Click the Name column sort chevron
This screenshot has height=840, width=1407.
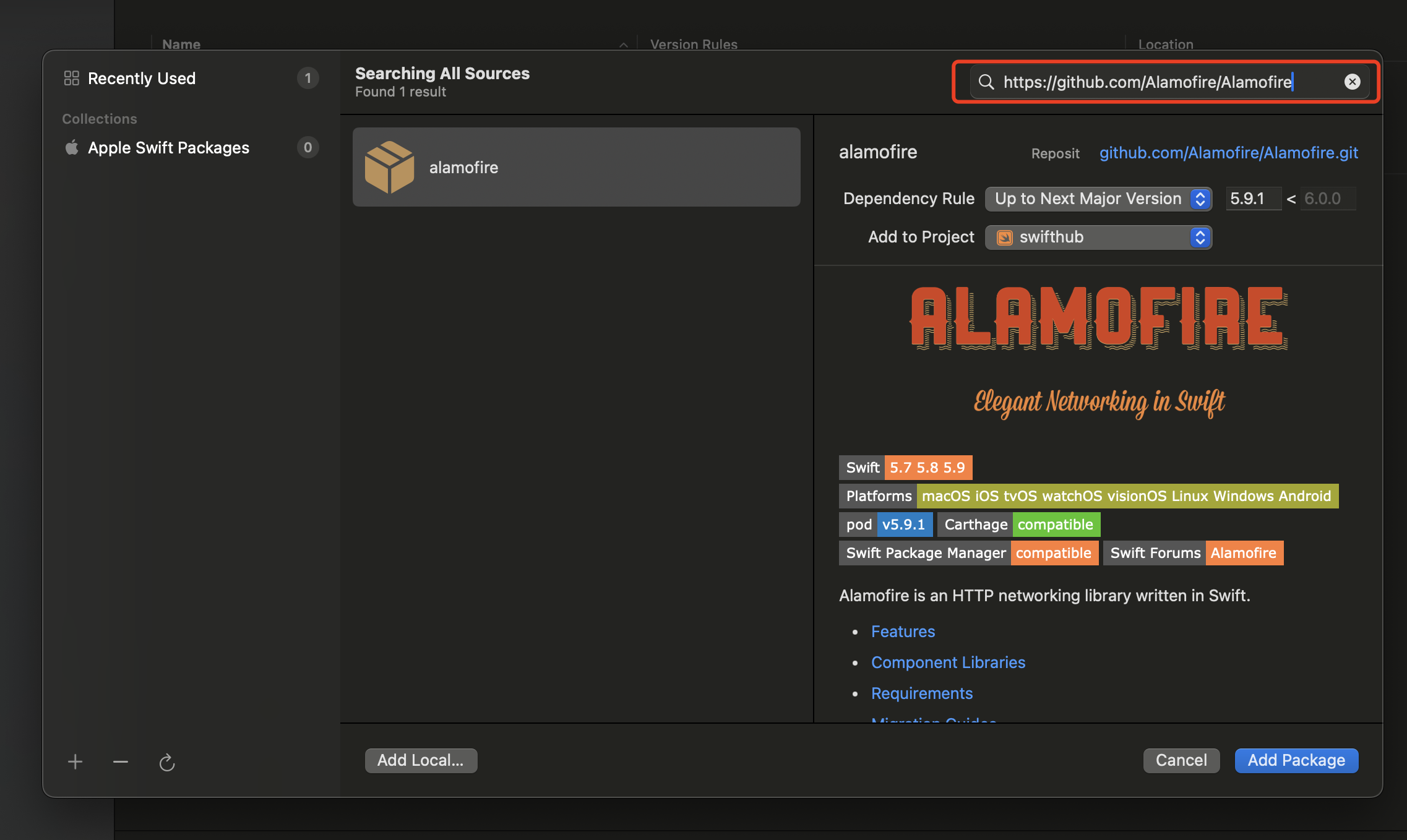(624, 45)
